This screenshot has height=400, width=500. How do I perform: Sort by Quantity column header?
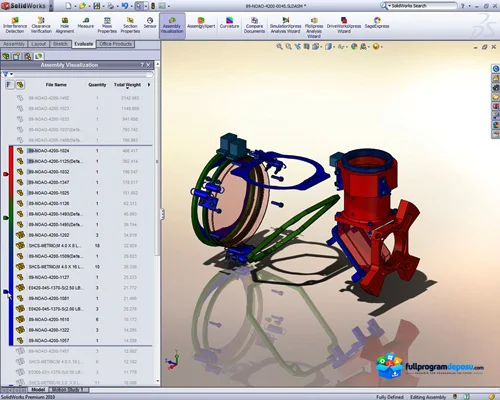pyautogui.click(x=97, y=85)
